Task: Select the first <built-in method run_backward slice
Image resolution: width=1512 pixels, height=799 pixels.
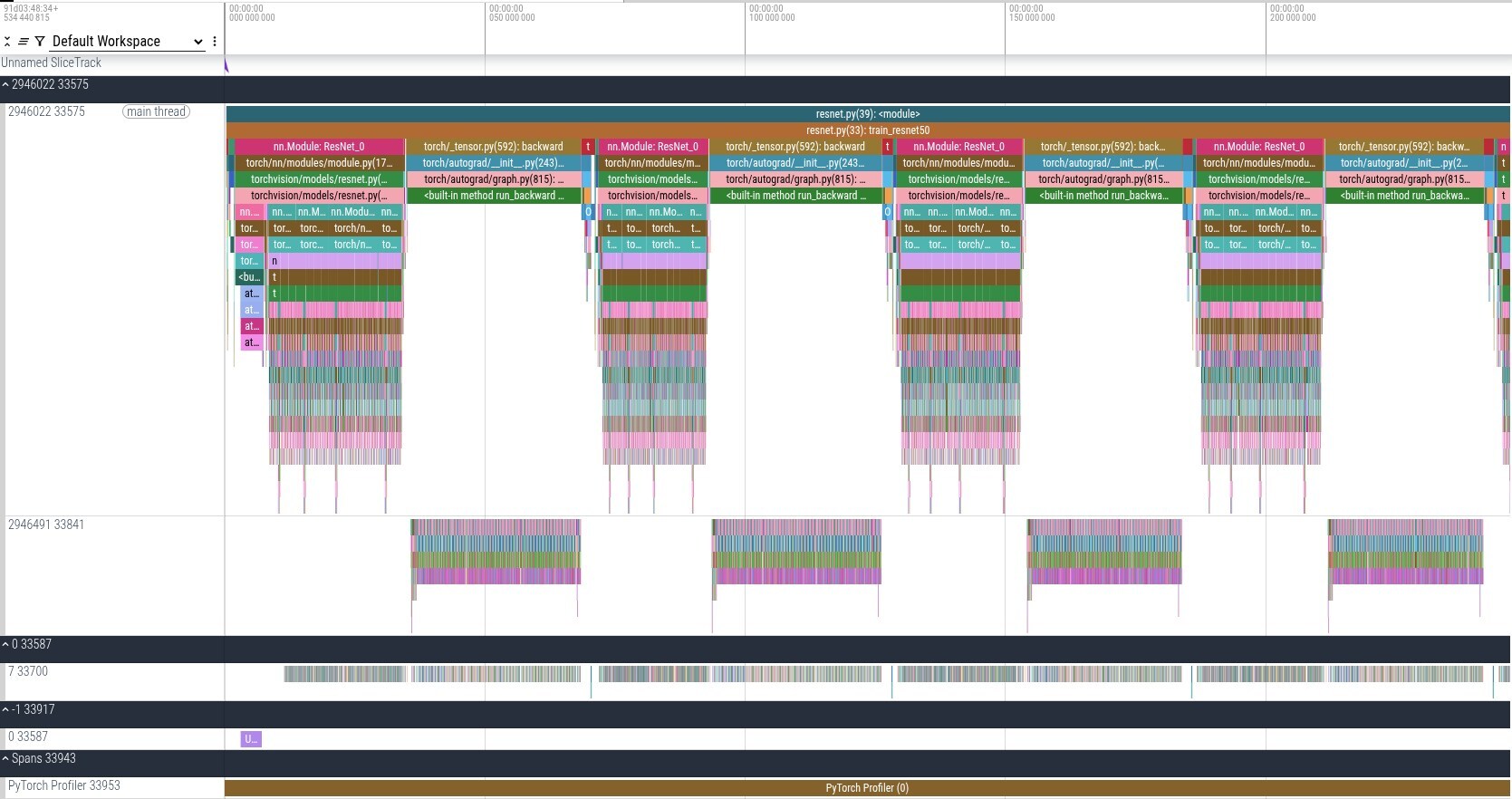Action: coord(493,196)
